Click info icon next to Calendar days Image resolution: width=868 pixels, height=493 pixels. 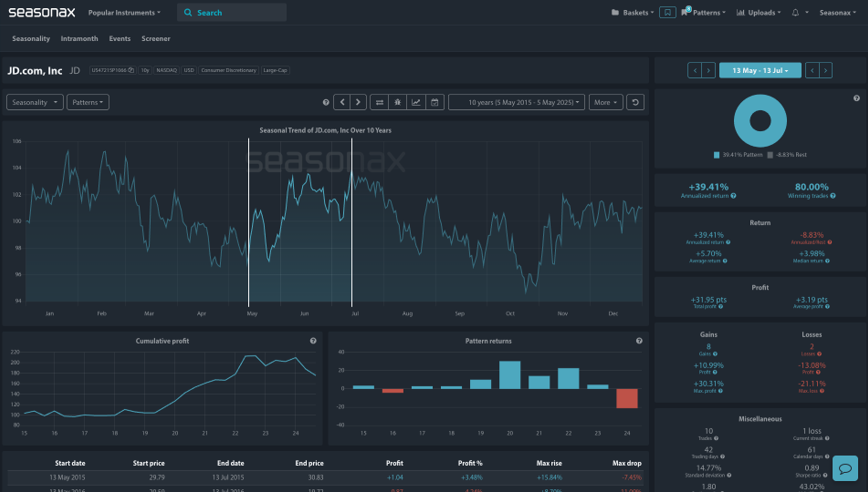coord(827,456)
